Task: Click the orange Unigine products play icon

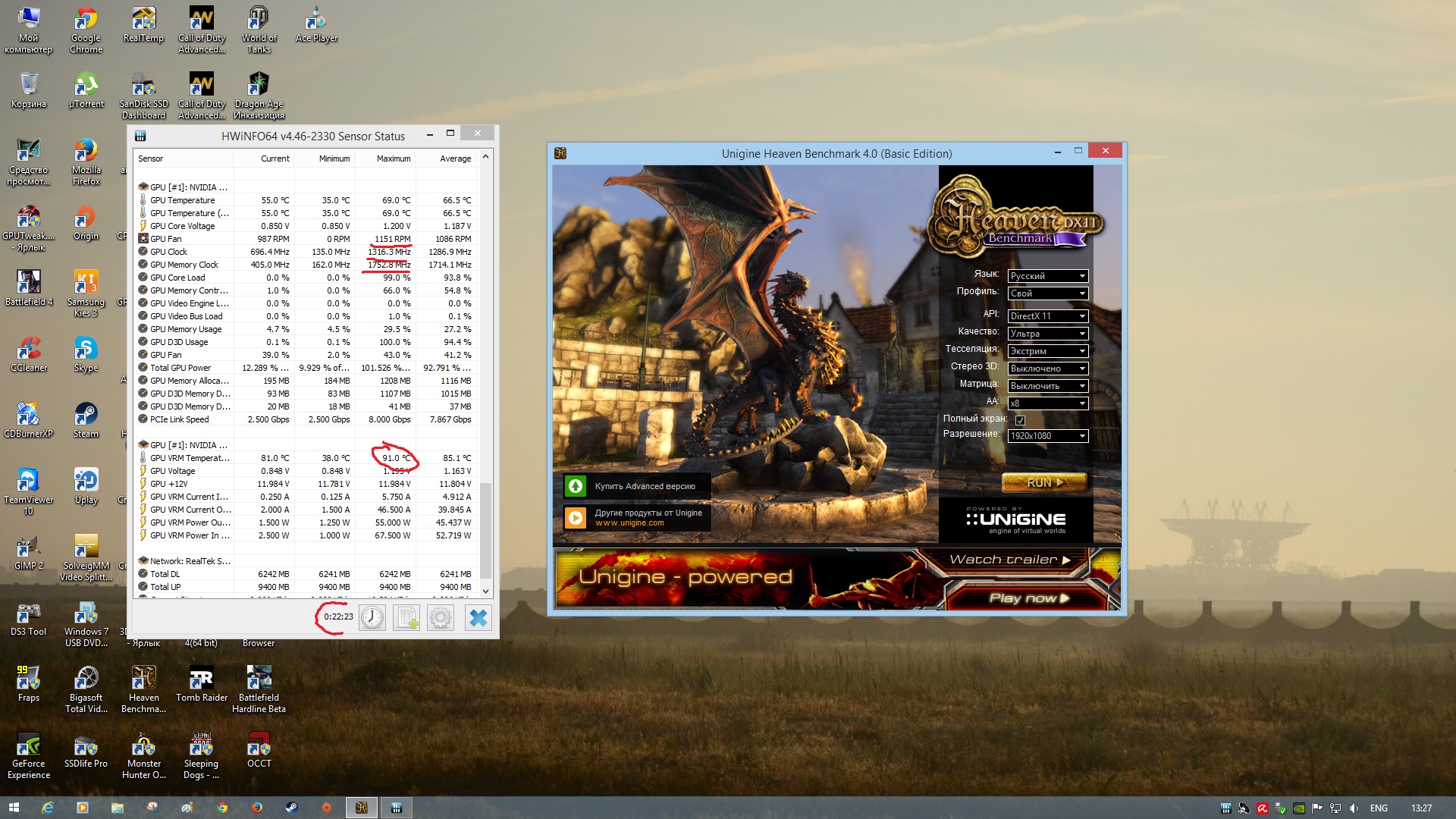Action: tap(576, 517)
